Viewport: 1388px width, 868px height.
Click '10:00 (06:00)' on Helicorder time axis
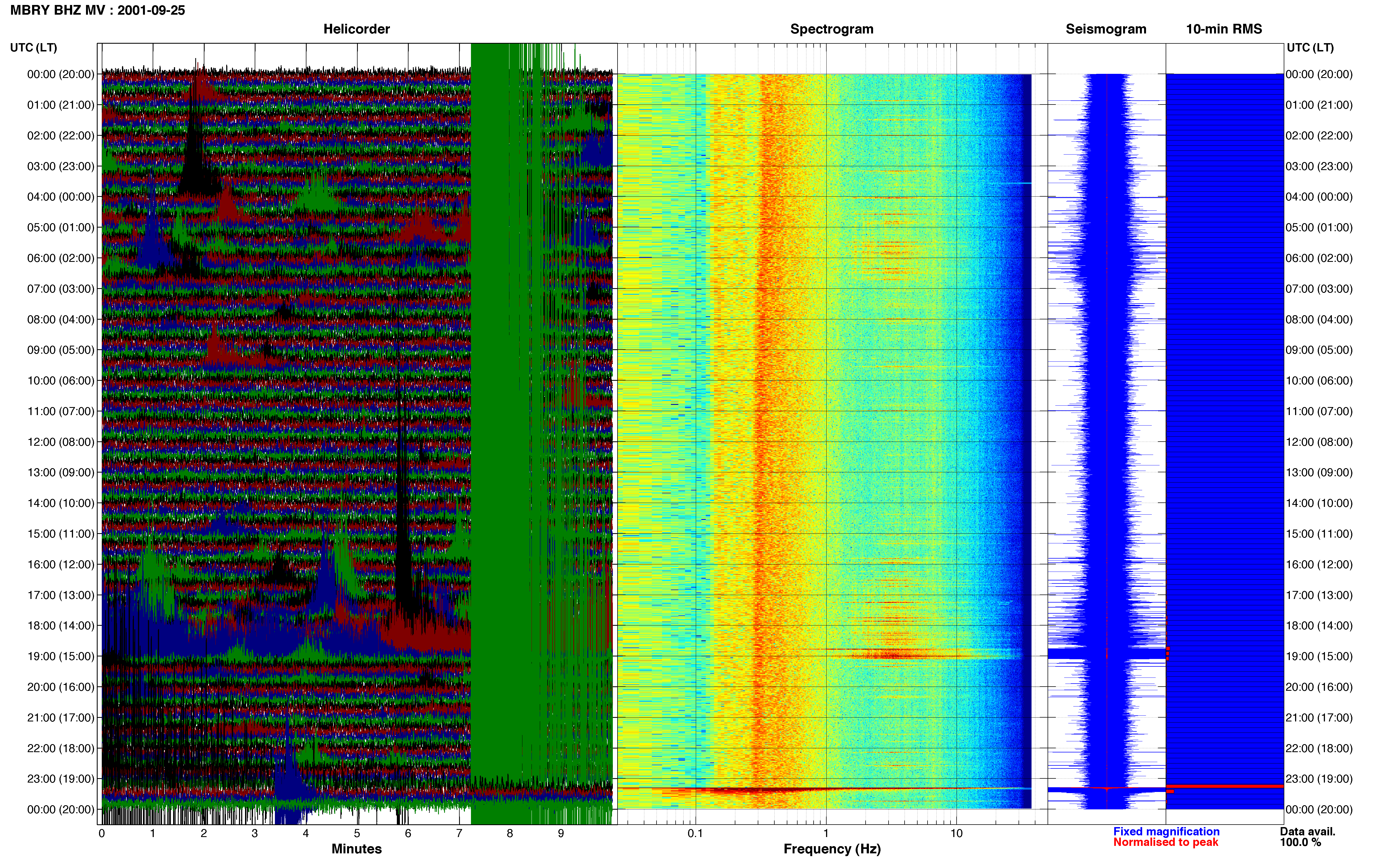pos(61,380)
